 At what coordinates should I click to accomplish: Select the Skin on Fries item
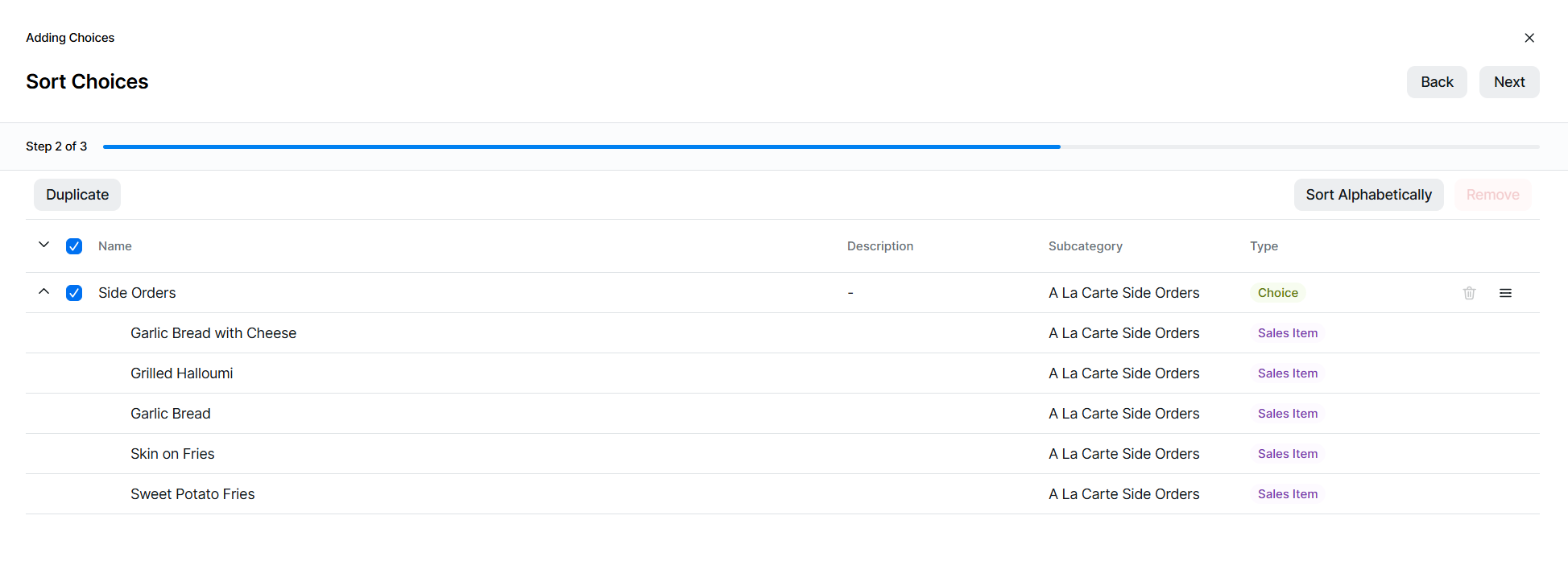tap(172, 454)
